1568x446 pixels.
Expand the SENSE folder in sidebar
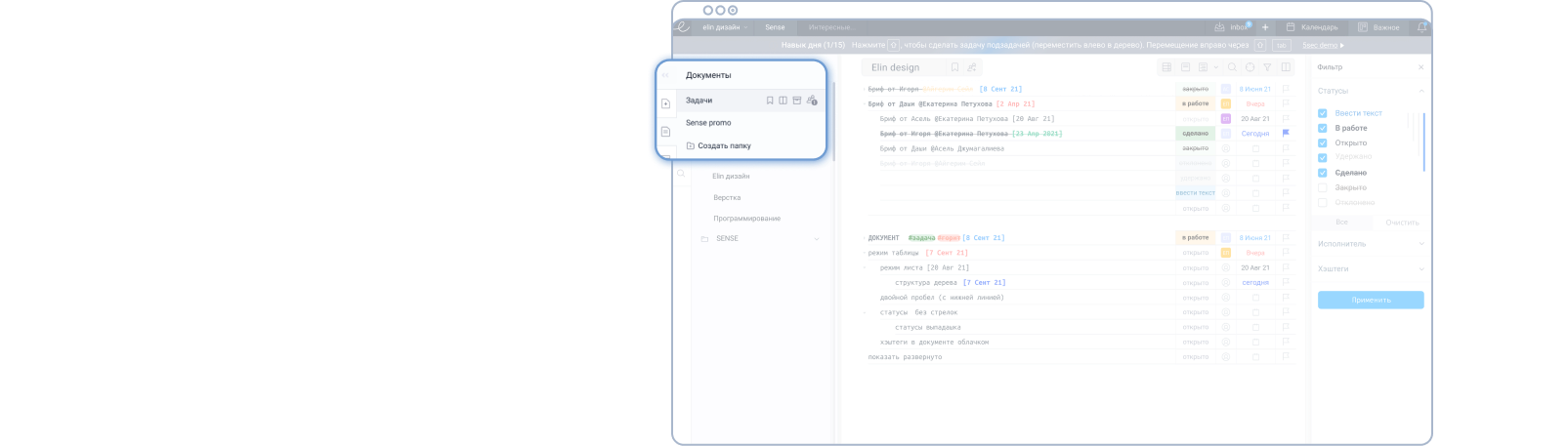(x=817, y=238)
